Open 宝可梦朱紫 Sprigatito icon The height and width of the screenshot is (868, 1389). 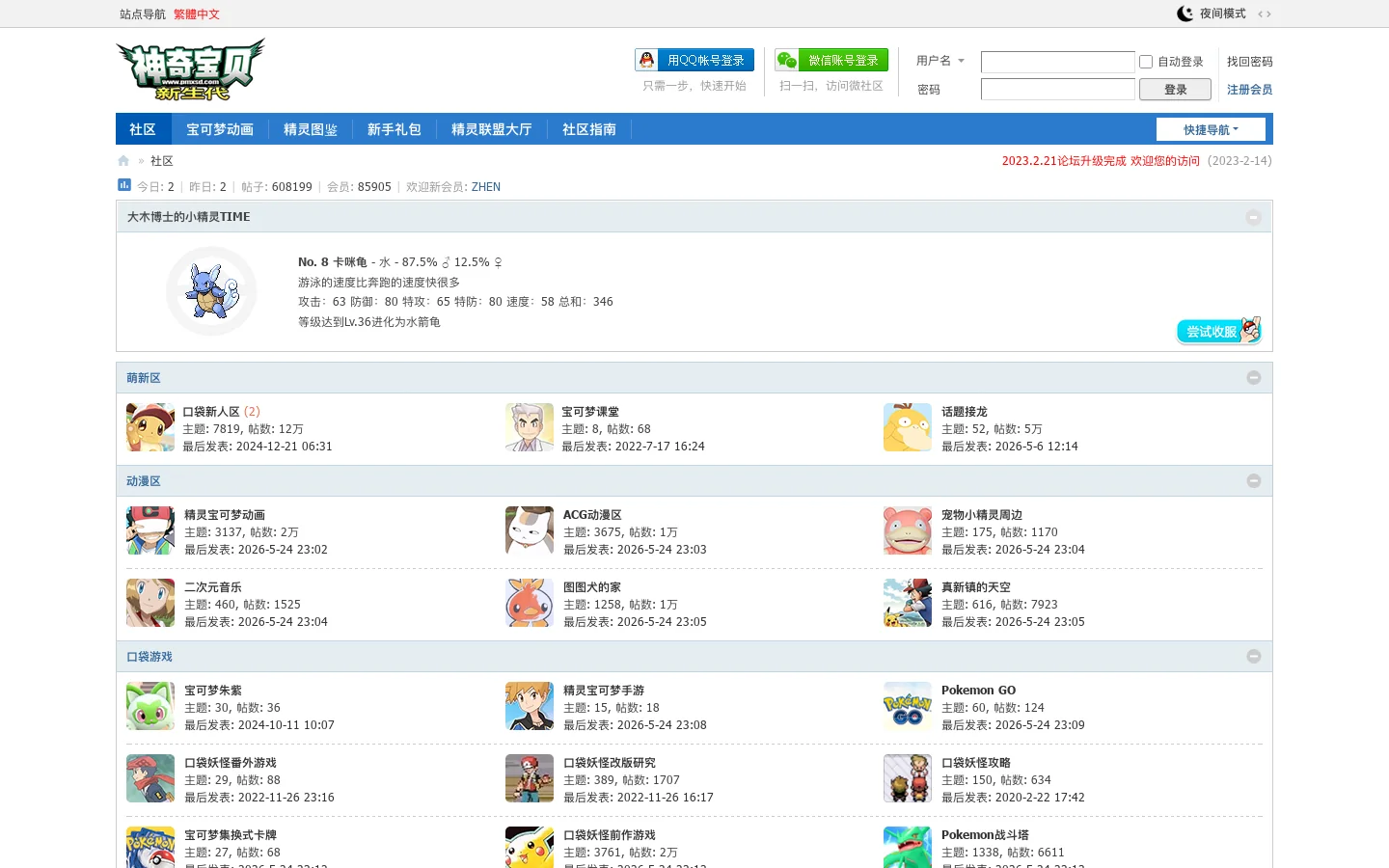[150, 706]
